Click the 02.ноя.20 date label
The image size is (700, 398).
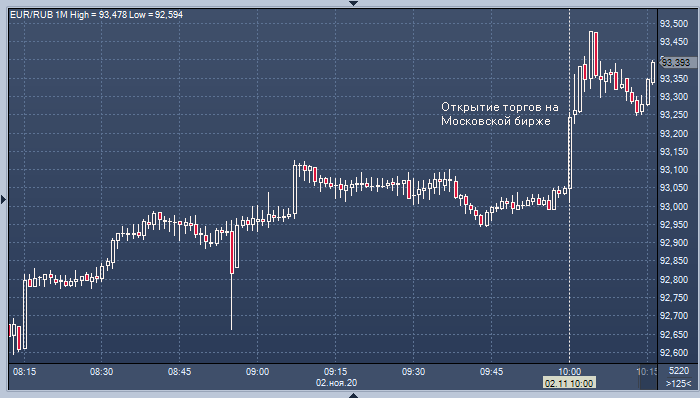tap(336, 383)
